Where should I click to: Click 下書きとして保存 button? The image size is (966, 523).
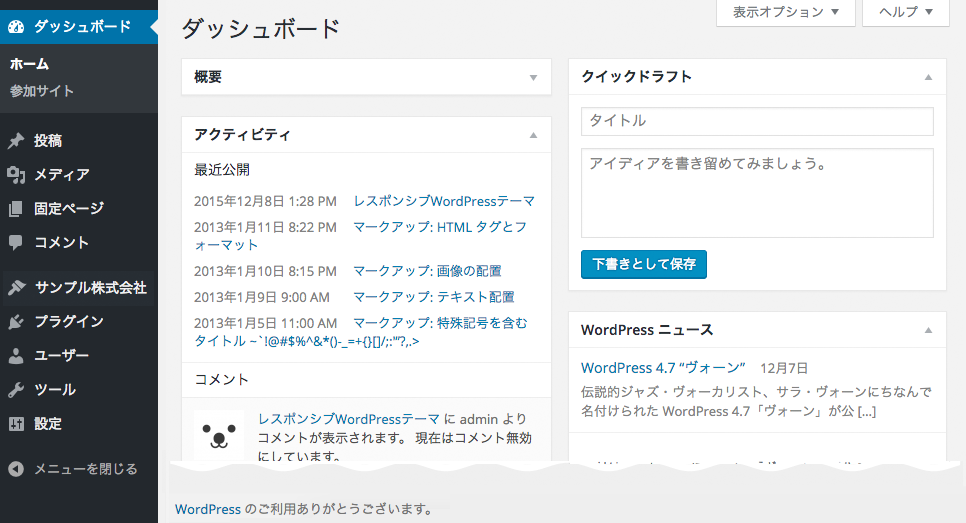(x=644, y=264)
